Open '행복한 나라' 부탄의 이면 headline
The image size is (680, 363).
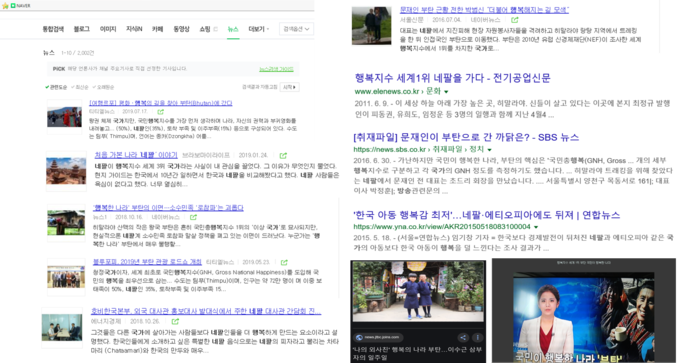point(168,208)
